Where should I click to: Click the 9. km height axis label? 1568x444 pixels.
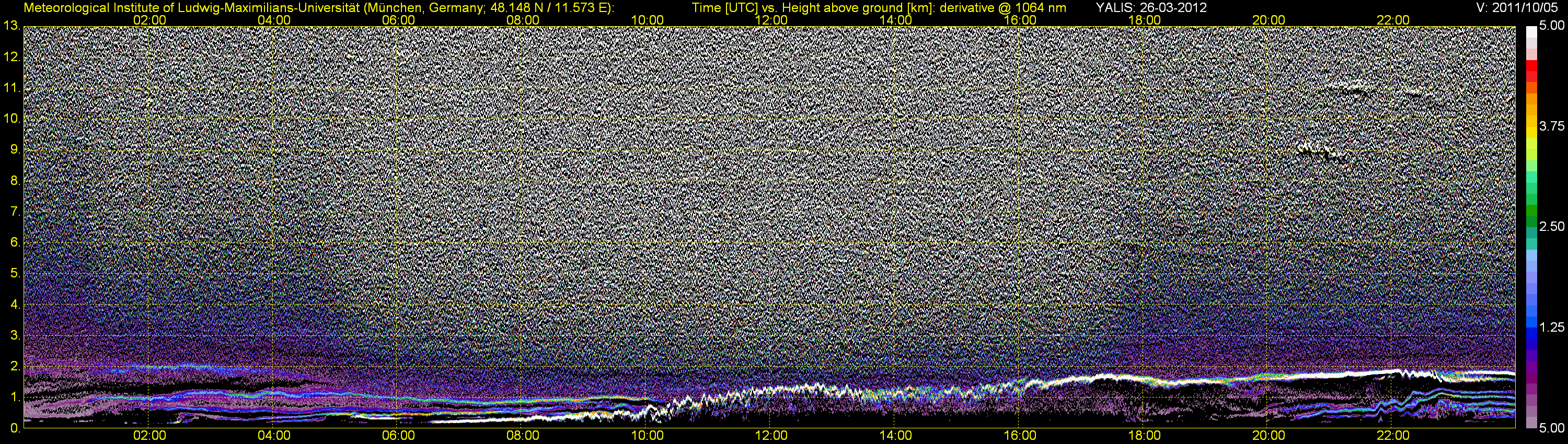[x=15, y=149]
